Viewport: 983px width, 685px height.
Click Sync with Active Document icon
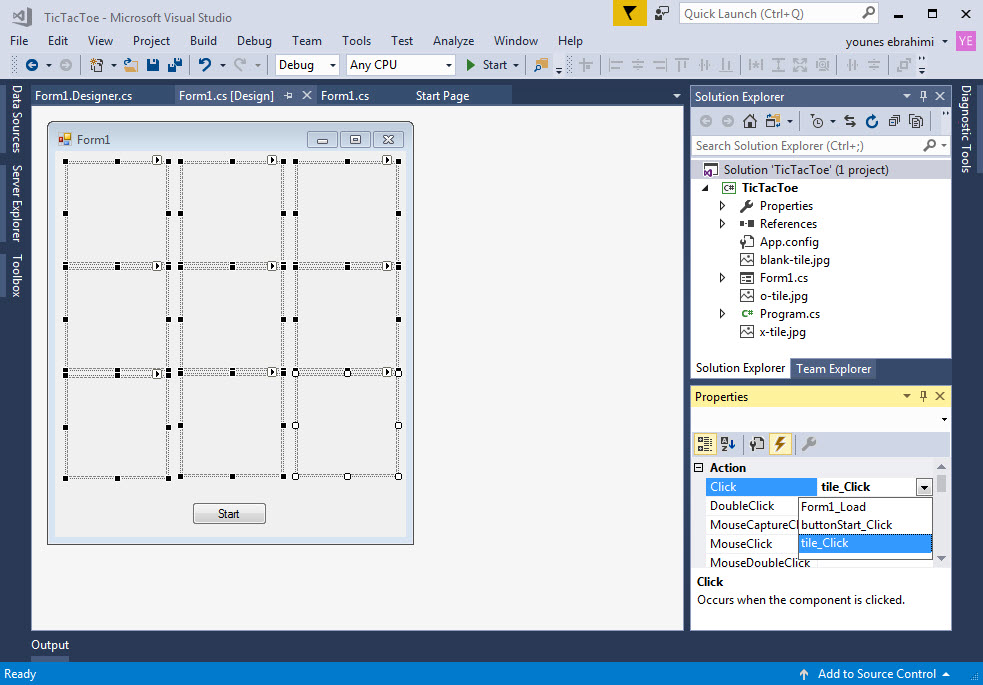tap(850, 121)
